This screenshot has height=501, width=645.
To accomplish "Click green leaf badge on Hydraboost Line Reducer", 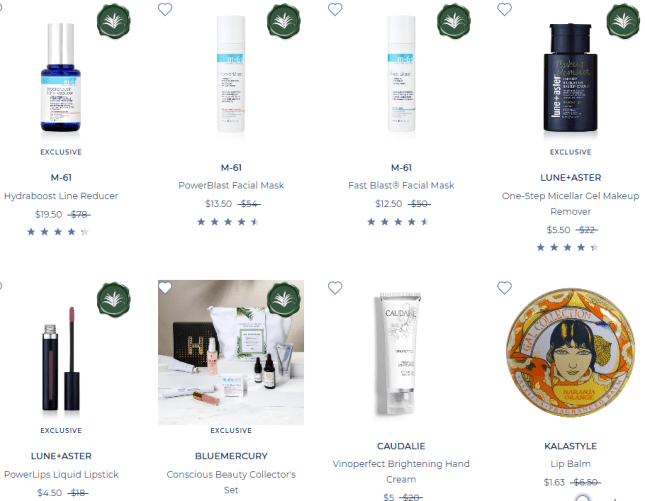I will coord(114,21).
